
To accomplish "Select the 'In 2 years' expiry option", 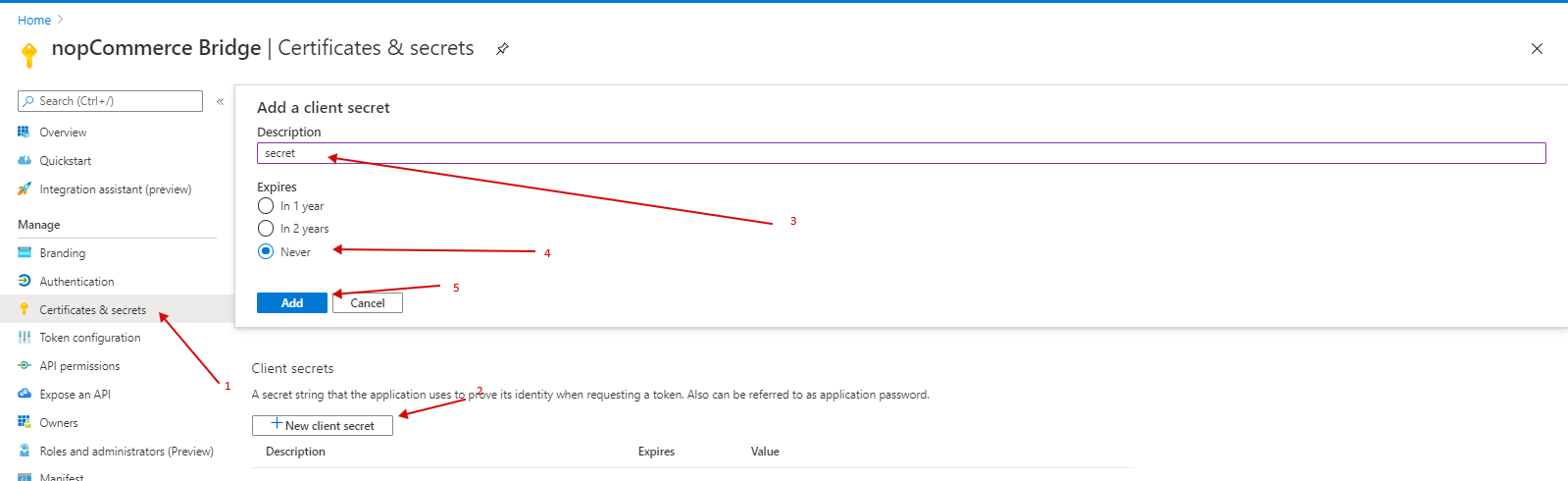I will coord(266,229).
